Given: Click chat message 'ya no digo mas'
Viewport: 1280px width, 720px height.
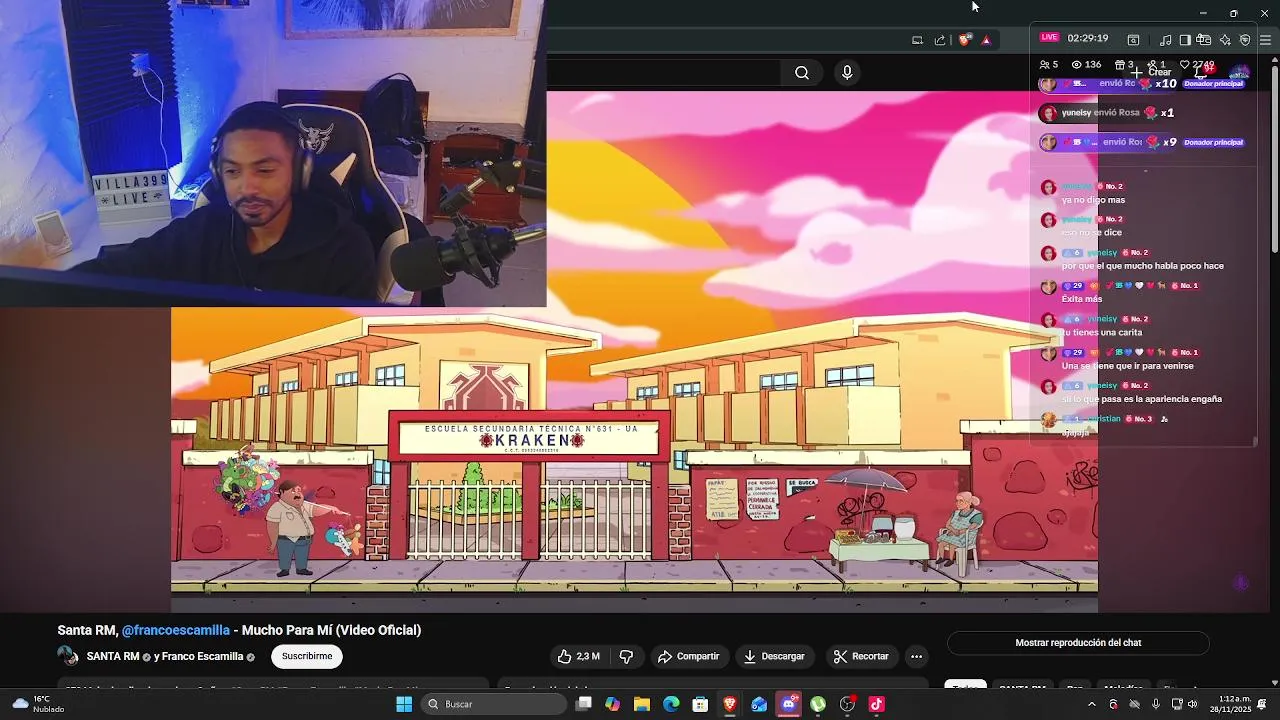Looking at the screenshot, I should tap(1093, 200).
